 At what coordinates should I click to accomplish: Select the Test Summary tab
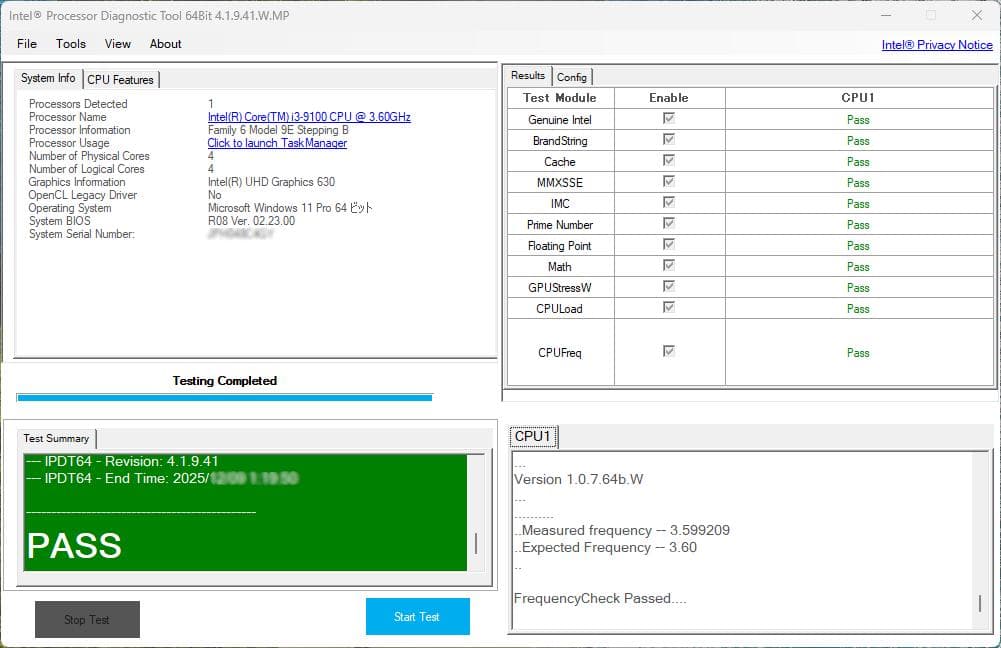click(56, 438)
